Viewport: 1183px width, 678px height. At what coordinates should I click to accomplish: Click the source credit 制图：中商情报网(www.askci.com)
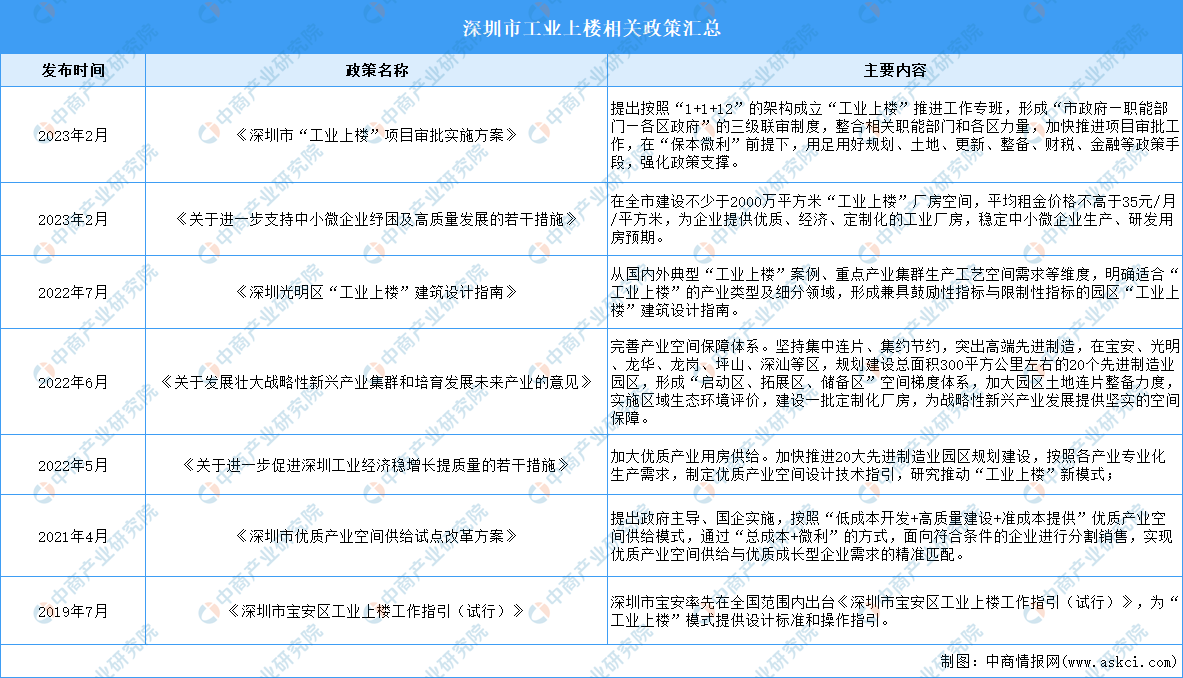(x=1059, y=662)
